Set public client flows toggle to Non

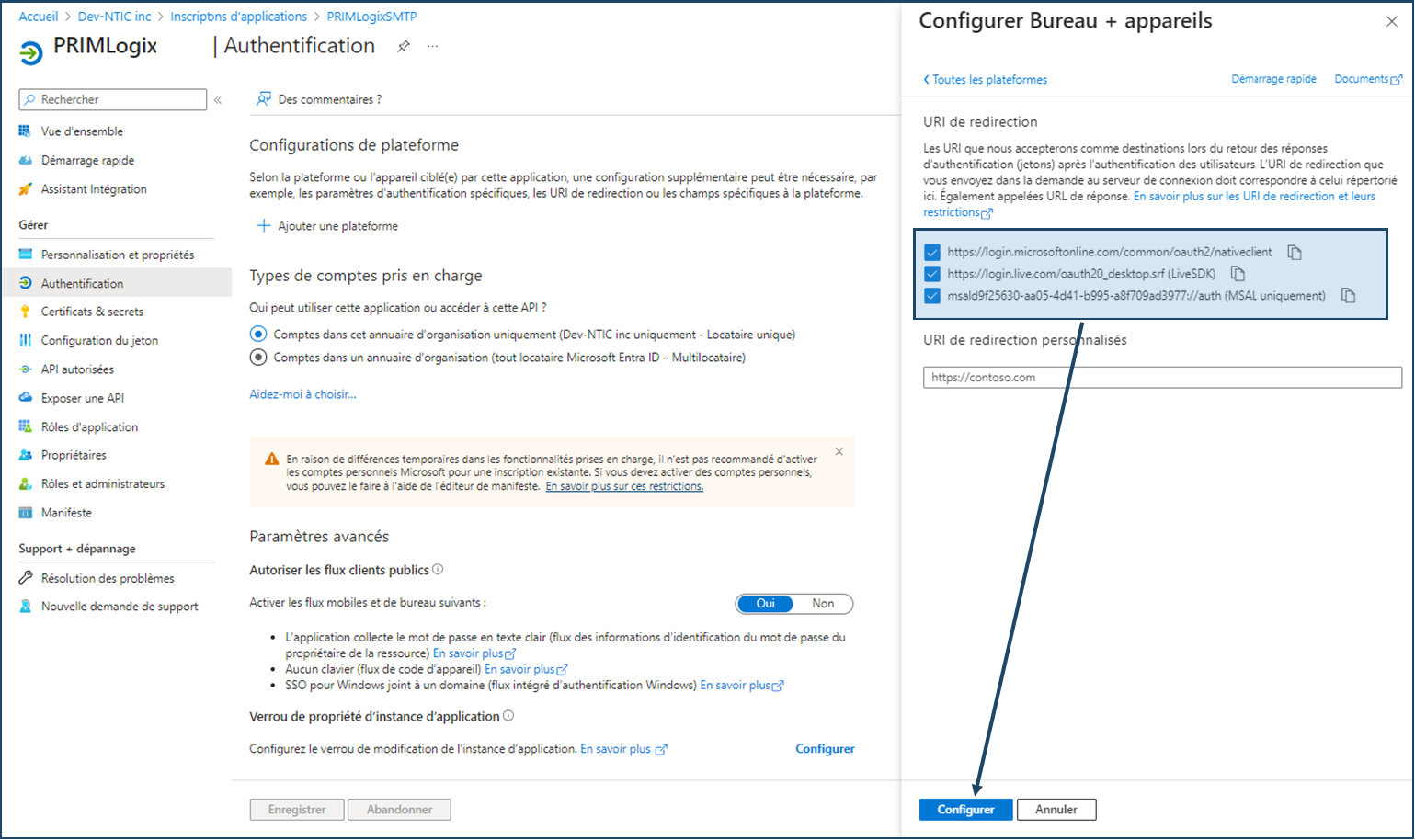[823, 604]
